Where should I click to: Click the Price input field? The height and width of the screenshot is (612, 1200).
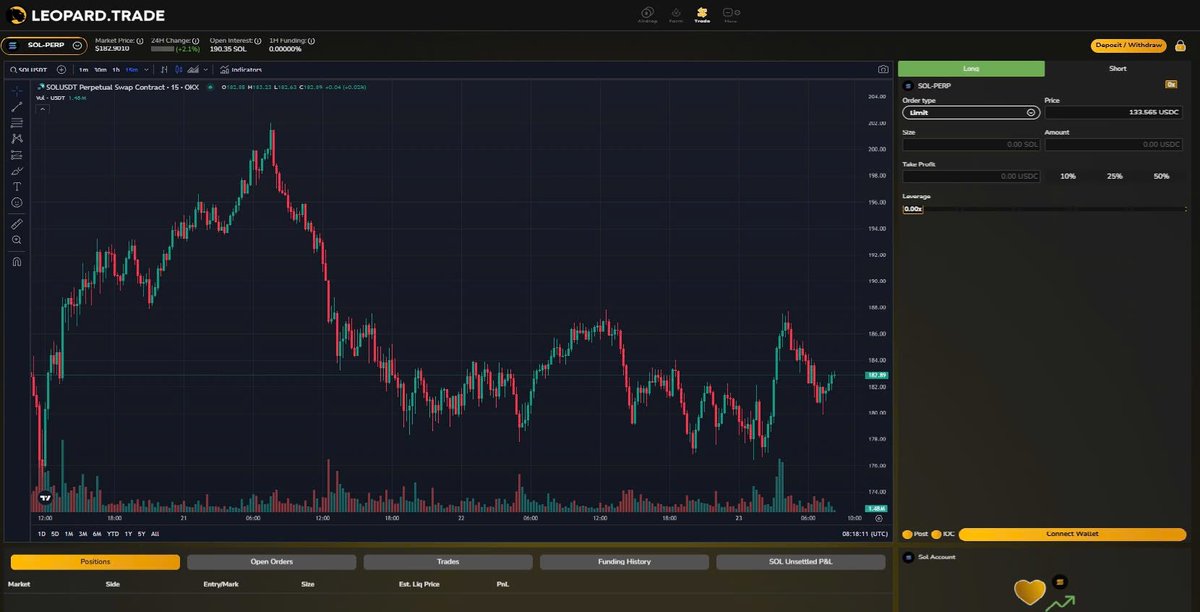tap(1115, 113)
